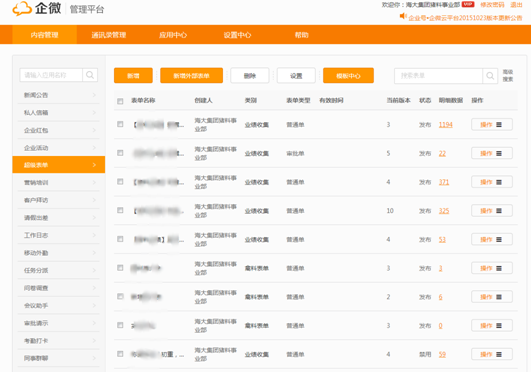Open the 应用中心 tab
This screenshot has height=372, width=531.
pyautogui.click(x=173, y=35)
